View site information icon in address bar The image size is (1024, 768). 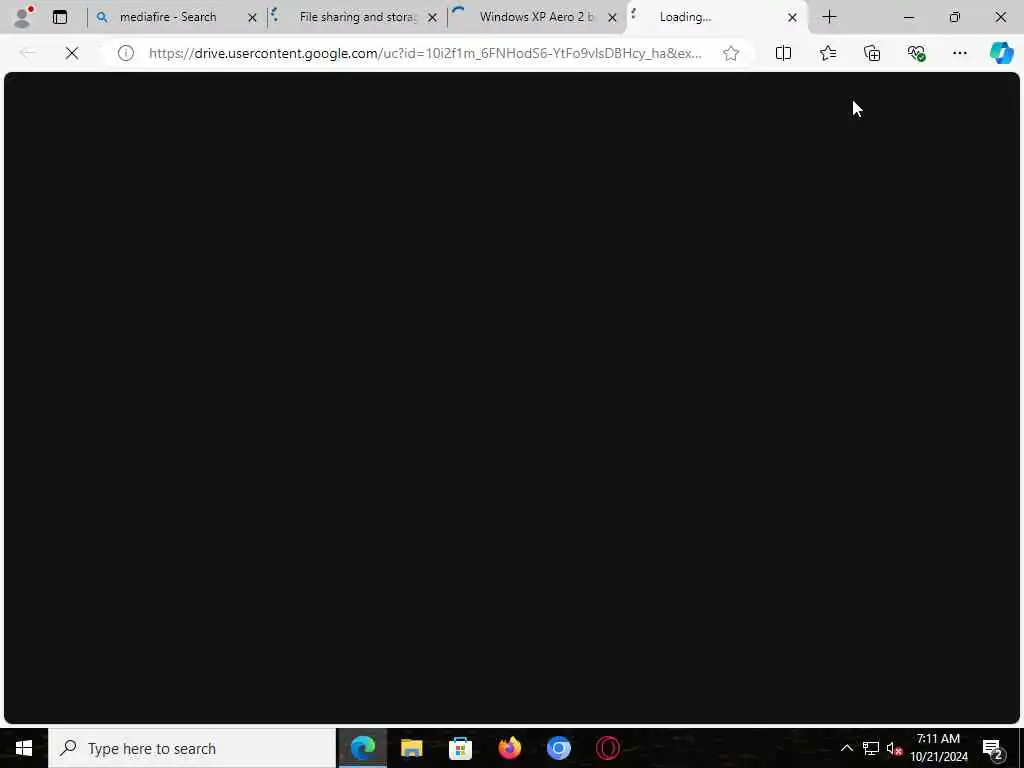pyautogui.click(x=125, y=53)
